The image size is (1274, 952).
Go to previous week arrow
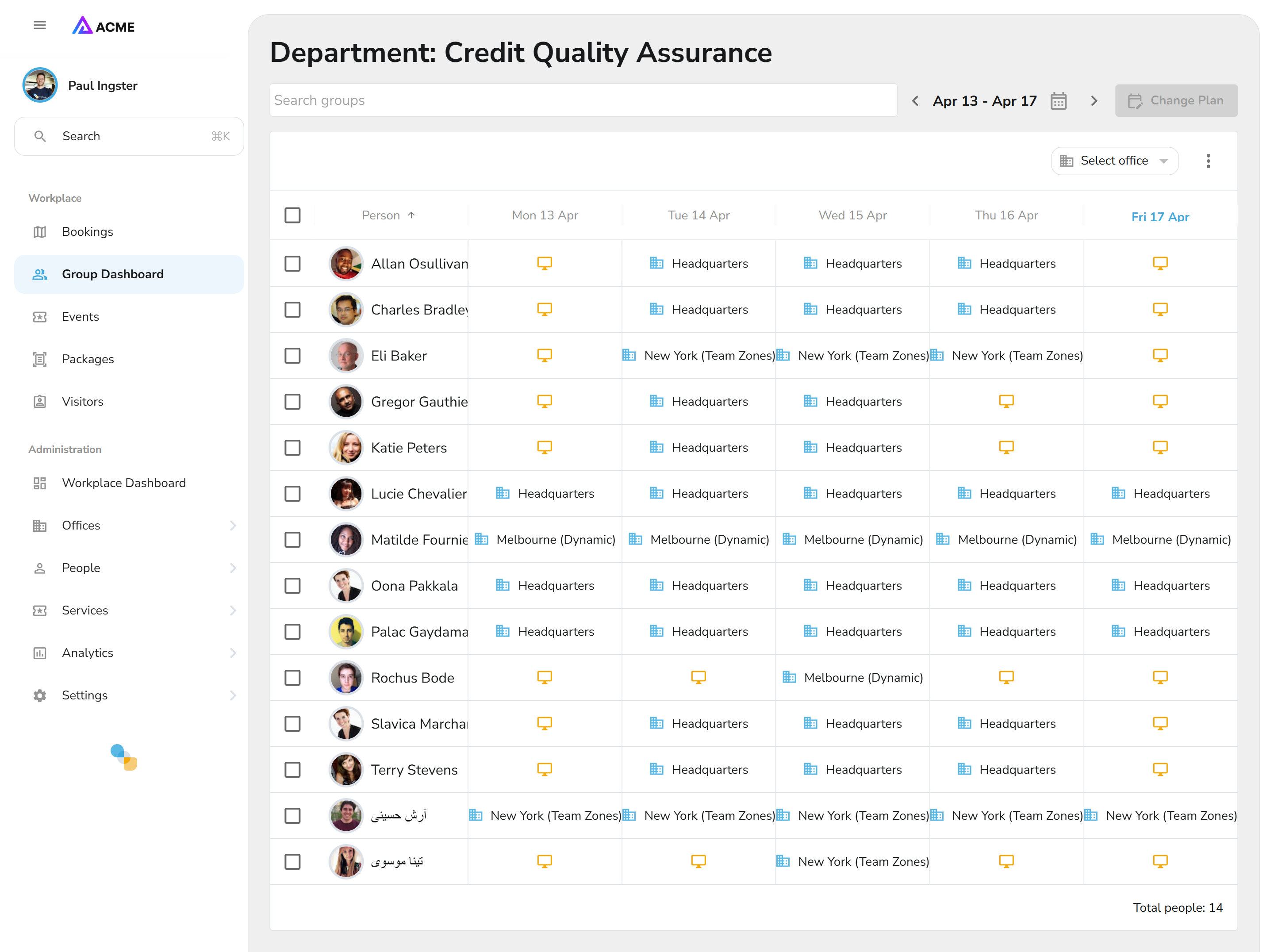(915, 101)
